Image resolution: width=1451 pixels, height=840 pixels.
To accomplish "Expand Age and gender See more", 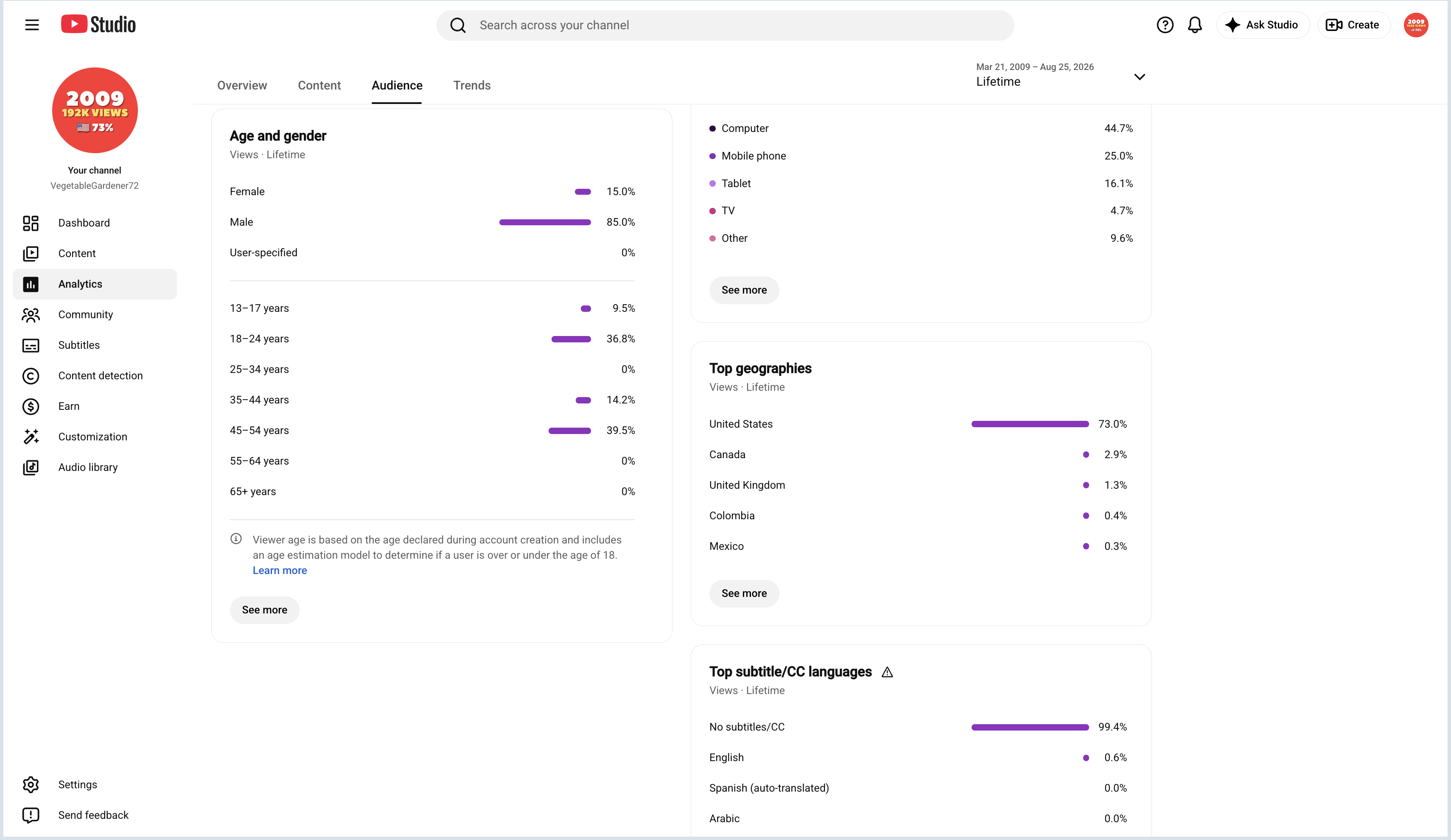I will click(x=264, y=610).
